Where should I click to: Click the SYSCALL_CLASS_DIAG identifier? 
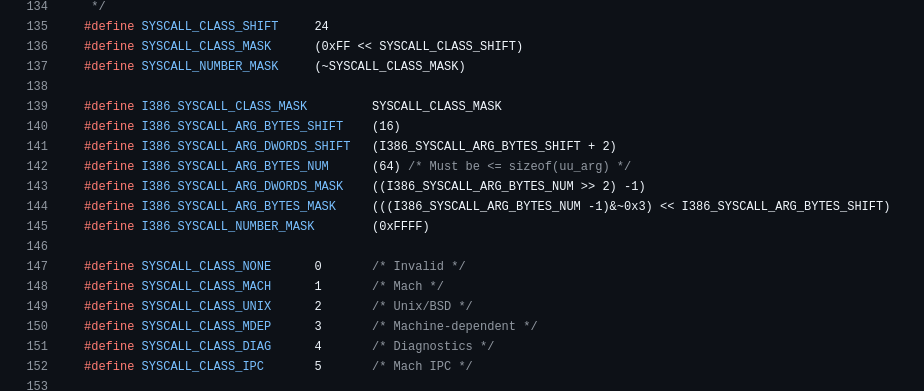[x=206, y=347]
